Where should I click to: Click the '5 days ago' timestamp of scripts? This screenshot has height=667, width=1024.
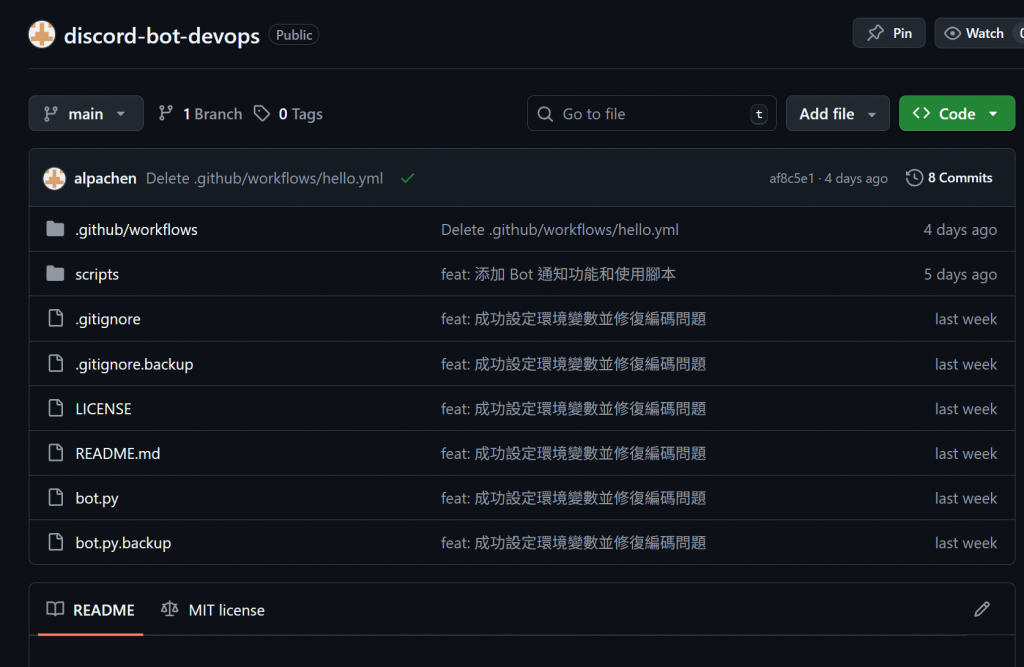(x=960, y=274)
